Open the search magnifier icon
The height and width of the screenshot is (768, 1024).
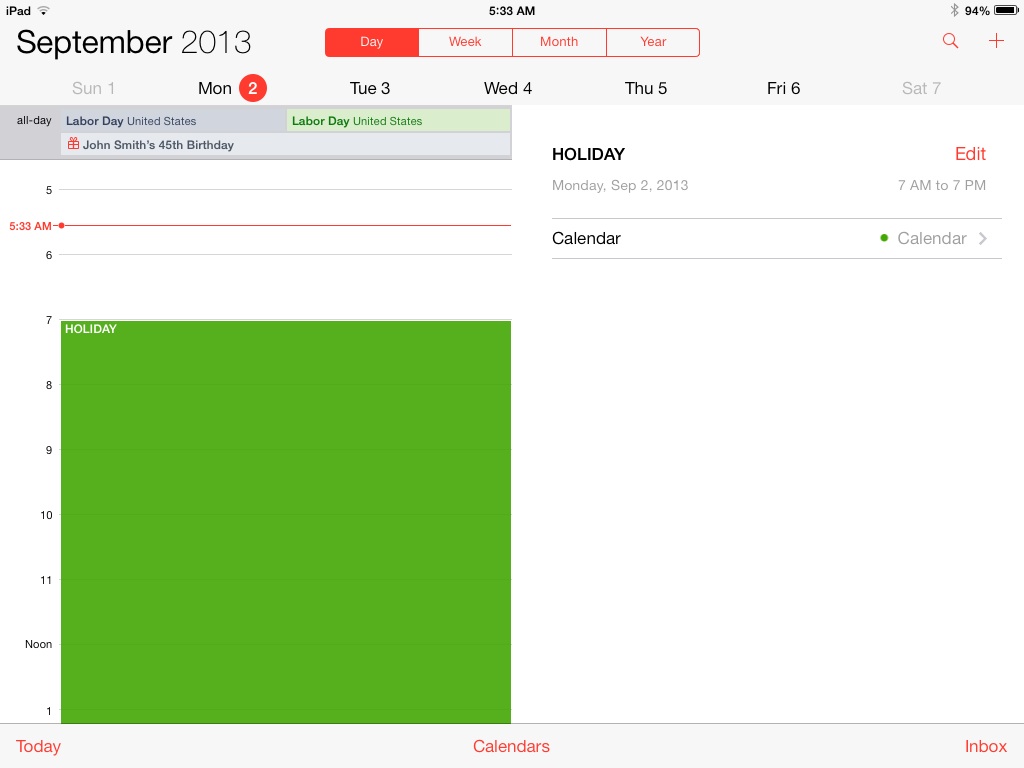pos(950,41)
